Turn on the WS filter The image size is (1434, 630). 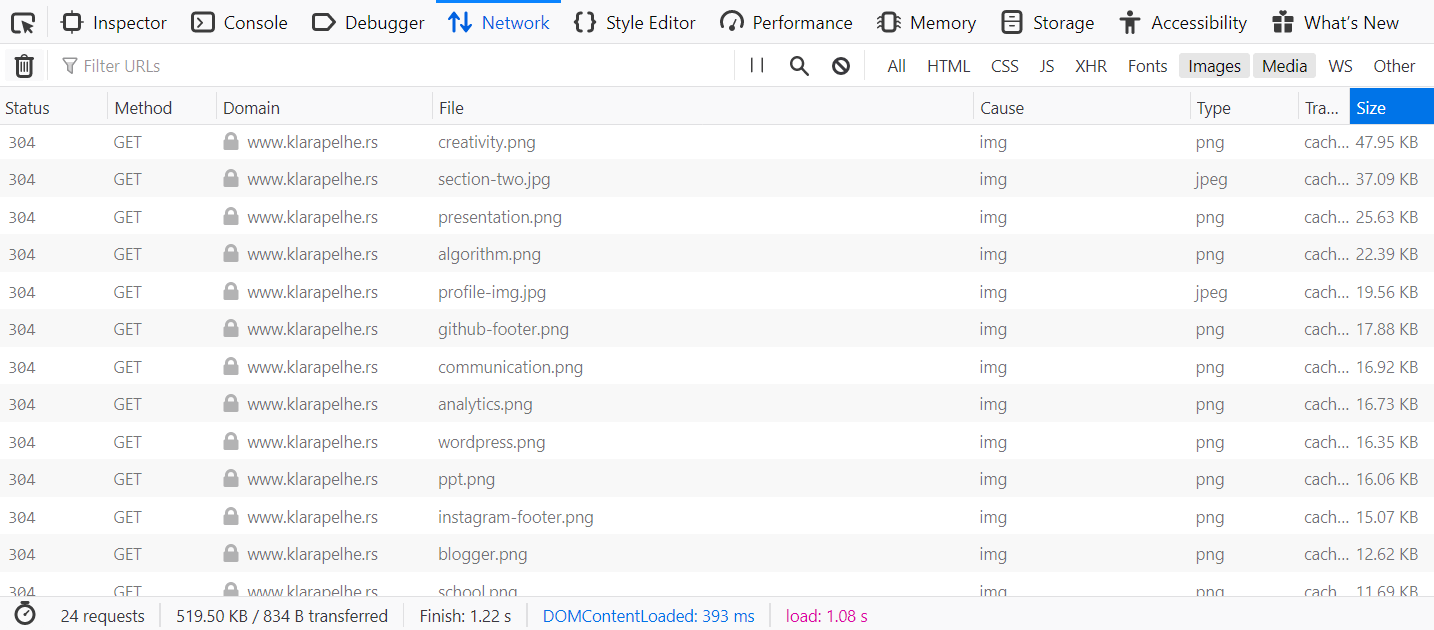(x=1340, y=65)
